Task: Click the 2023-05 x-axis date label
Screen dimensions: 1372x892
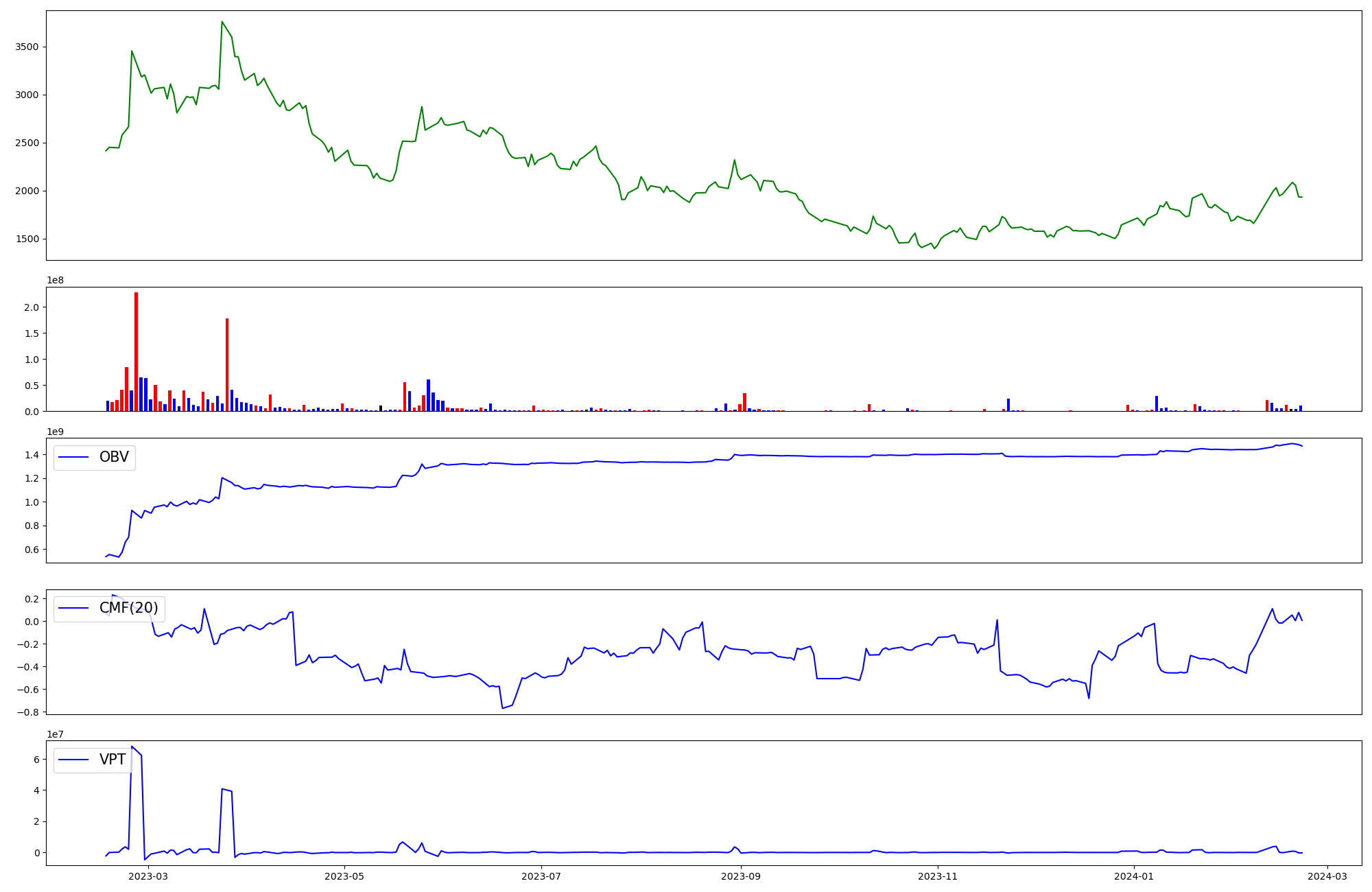Action: [344, 876]
